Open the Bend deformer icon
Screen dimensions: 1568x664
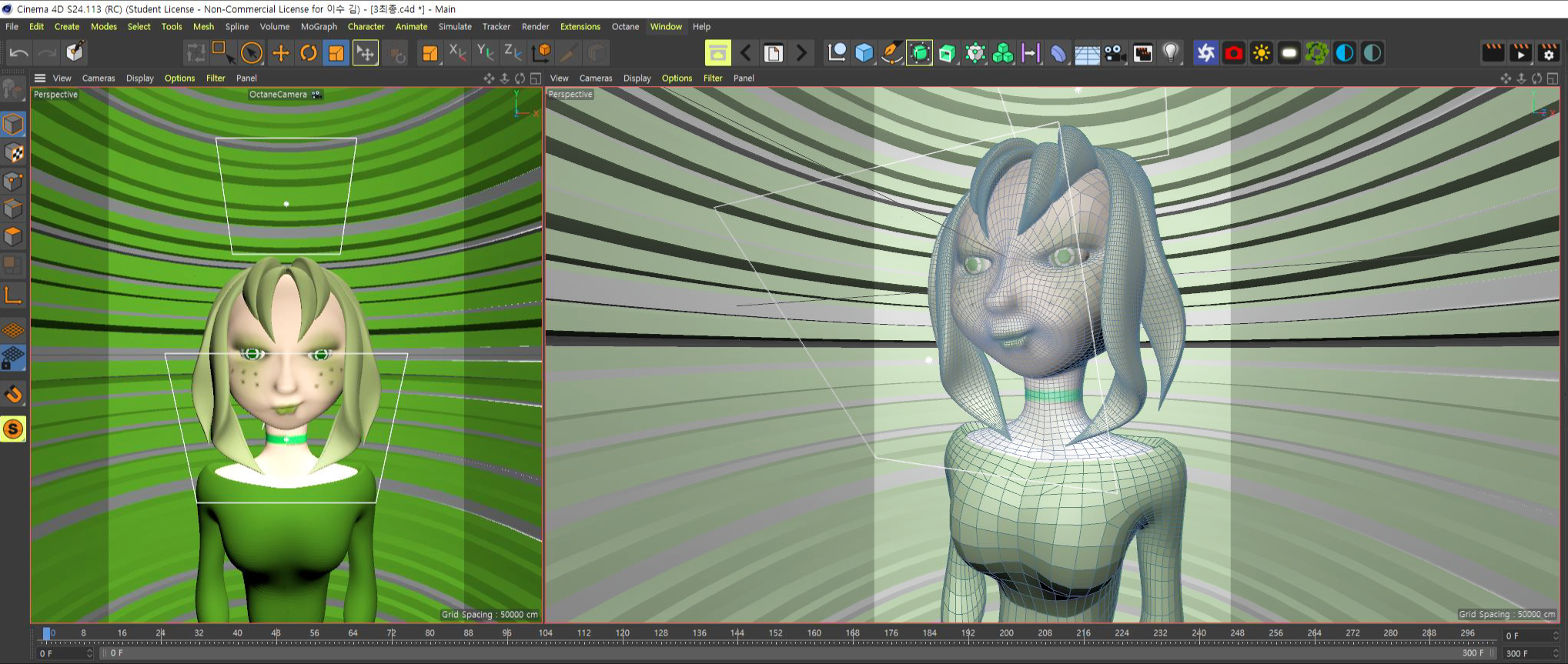coord(1058,52)
